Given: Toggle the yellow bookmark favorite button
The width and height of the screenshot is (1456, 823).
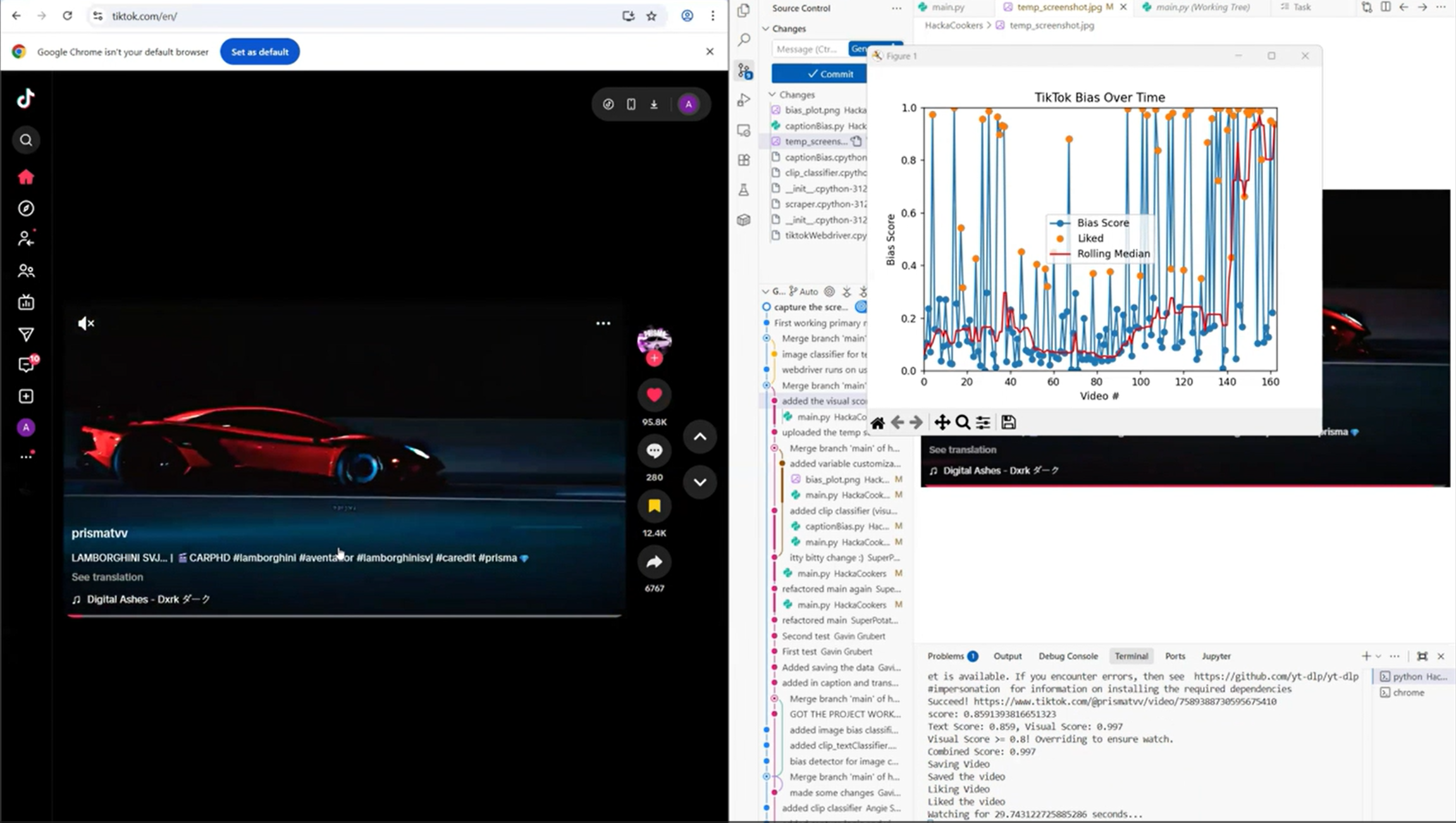Looking at the screenshot, I should tap(654, 505).
